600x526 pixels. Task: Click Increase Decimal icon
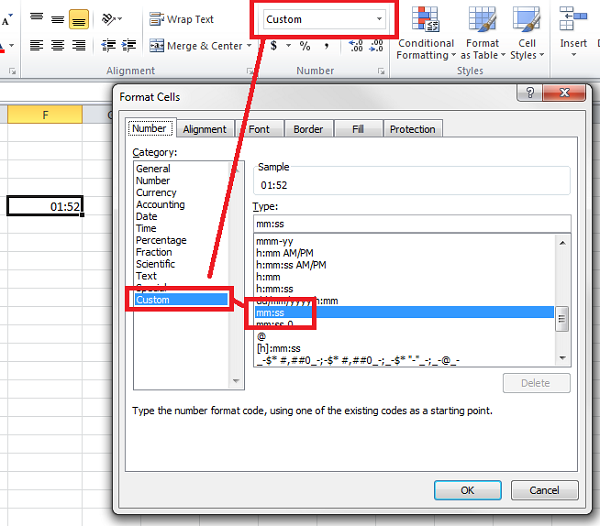coord(356,46)
